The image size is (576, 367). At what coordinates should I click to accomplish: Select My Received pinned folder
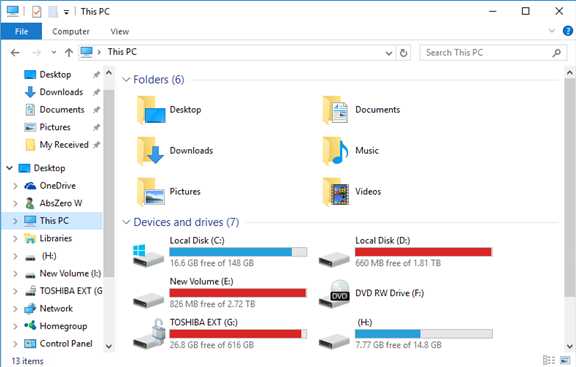(64, 145)
